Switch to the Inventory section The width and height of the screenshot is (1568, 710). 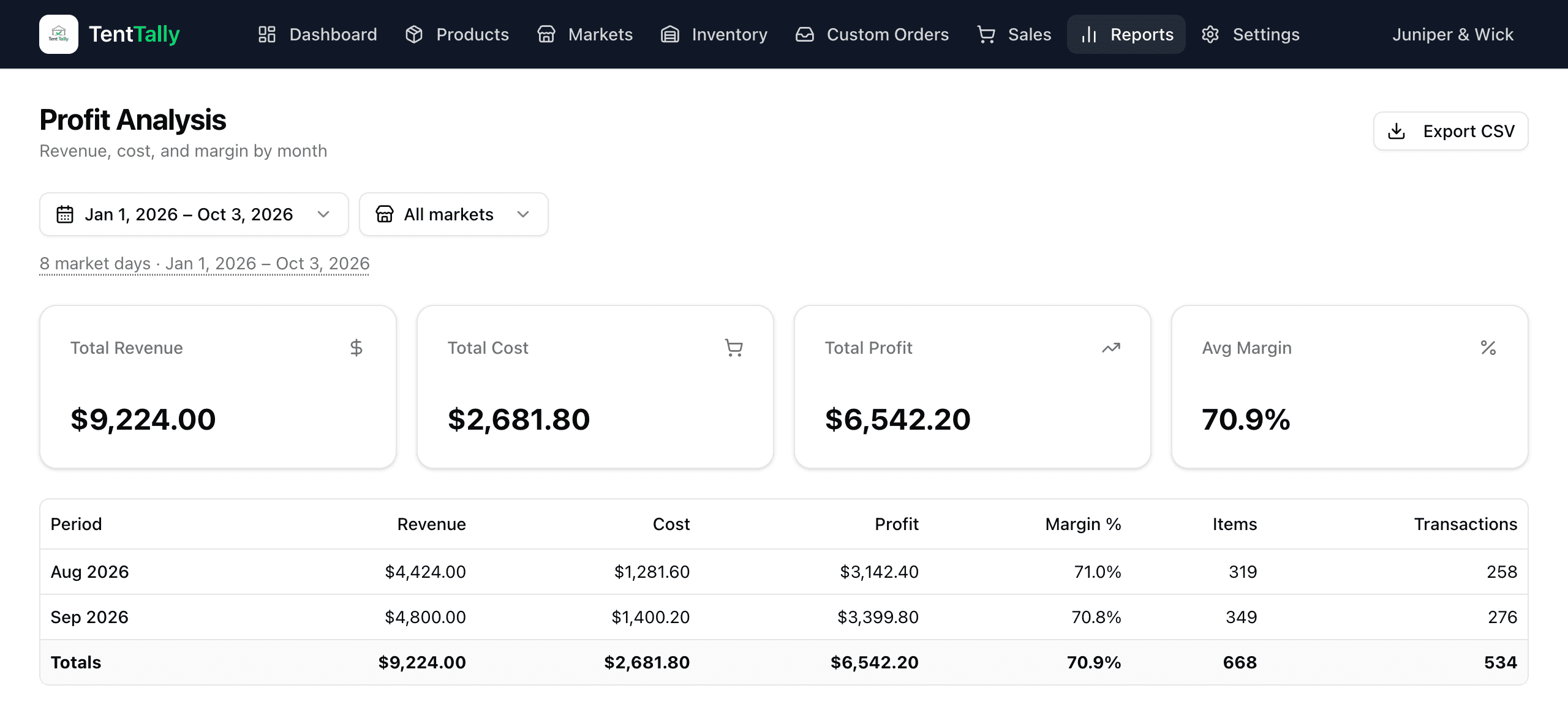(714, 34)
